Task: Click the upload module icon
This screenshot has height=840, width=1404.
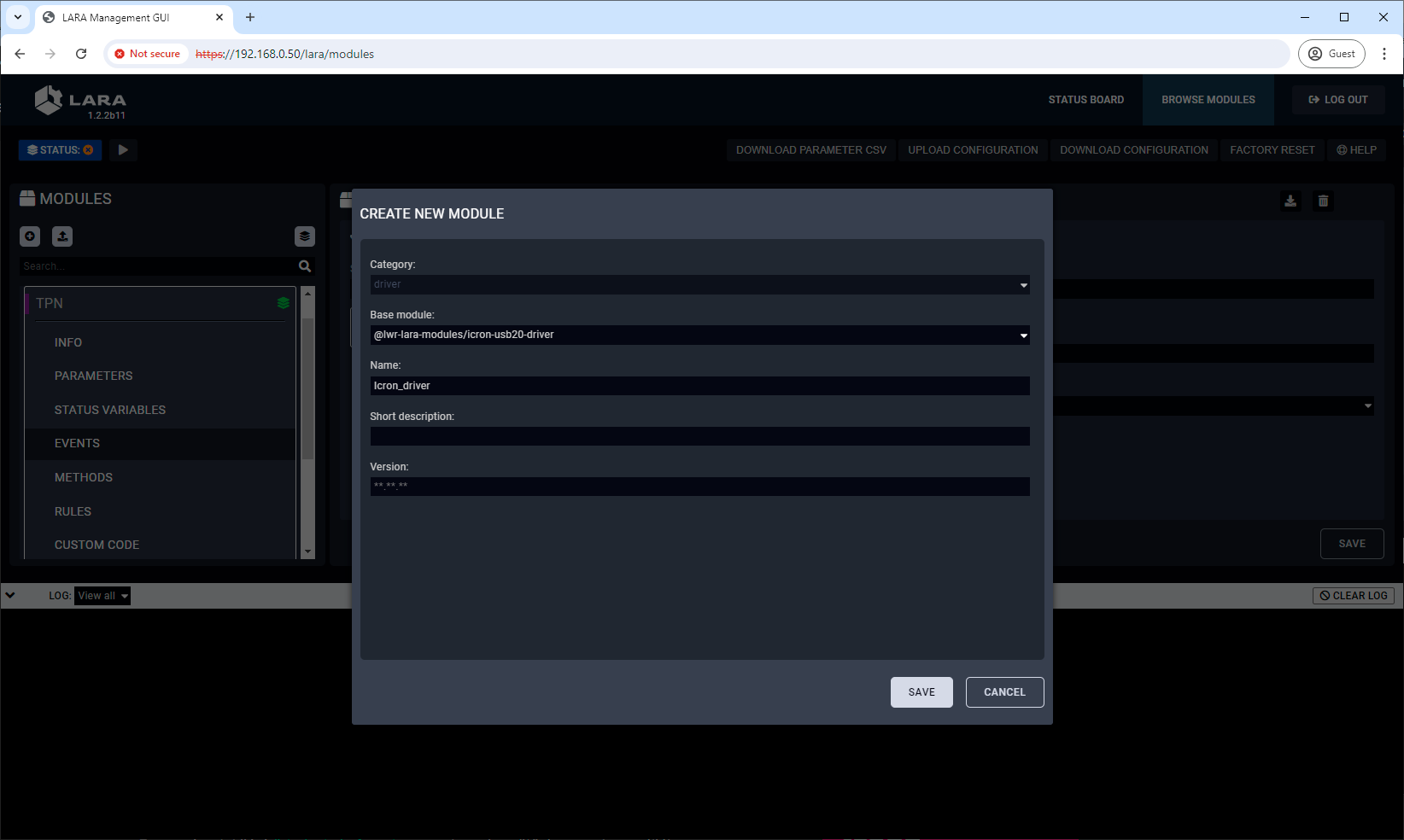Action: coord(62,236)
